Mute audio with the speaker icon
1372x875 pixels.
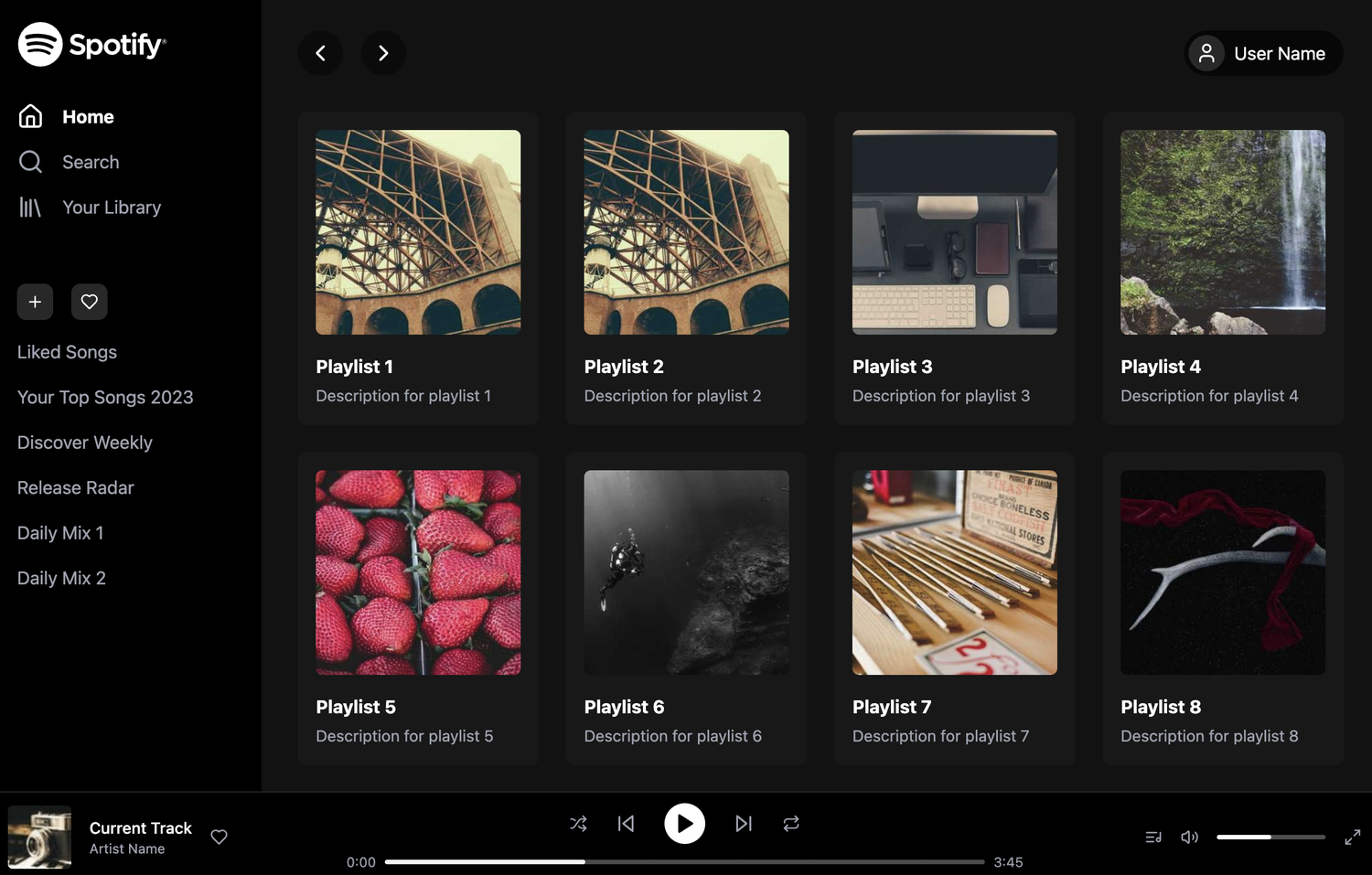click(1189, 837)
